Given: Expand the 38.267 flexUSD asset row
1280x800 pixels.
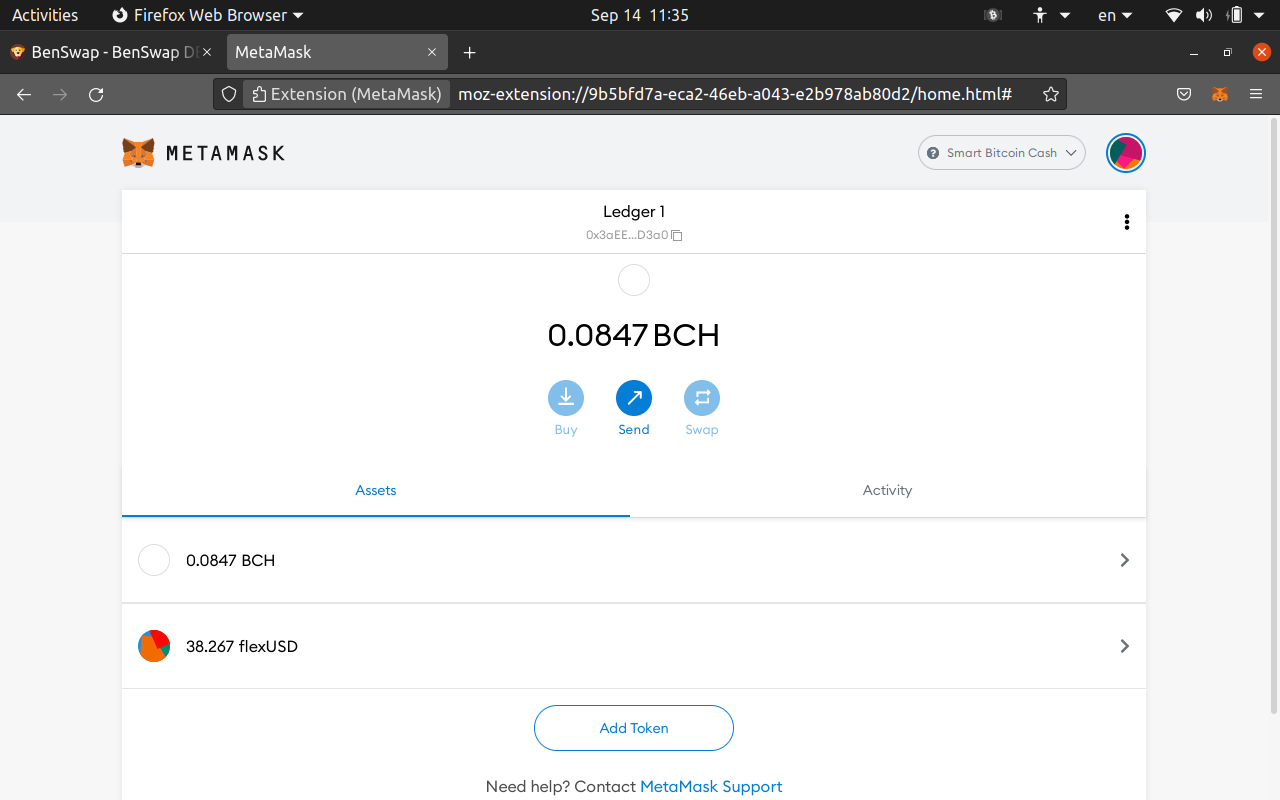Looking at the screenshot, I should (634, 646).
